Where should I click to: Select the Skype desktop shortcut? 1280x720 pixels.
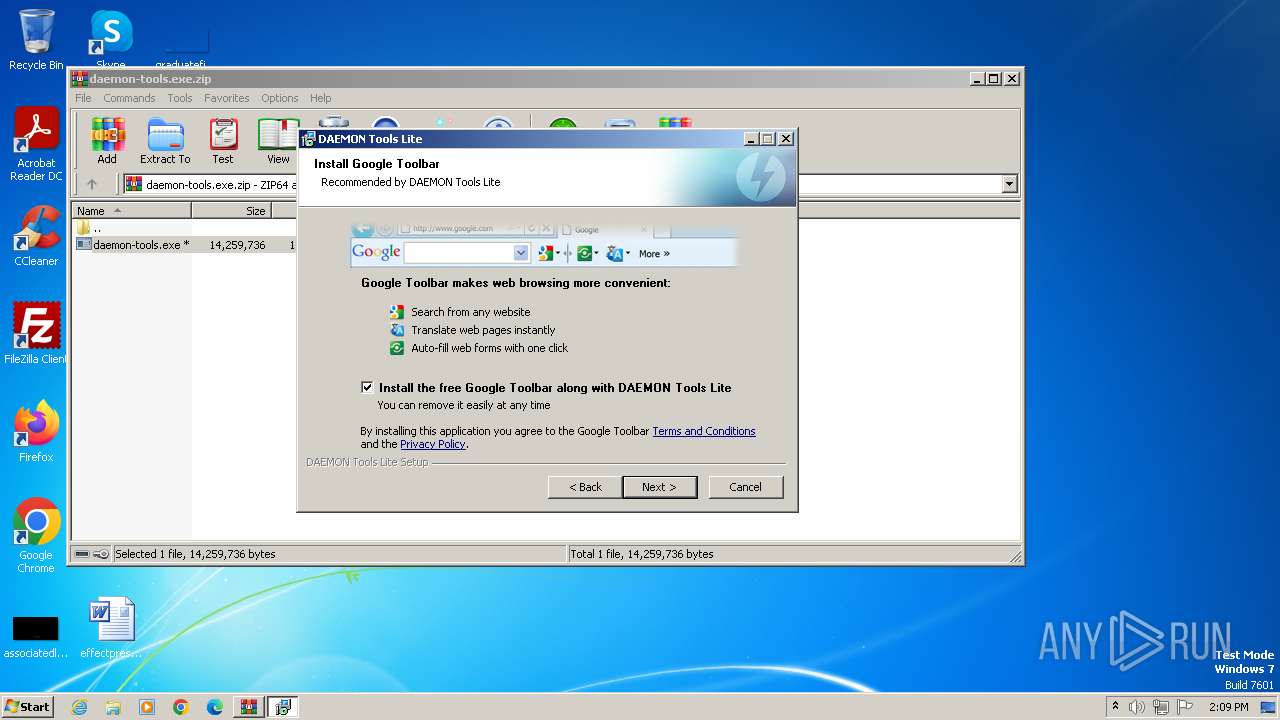110,40
